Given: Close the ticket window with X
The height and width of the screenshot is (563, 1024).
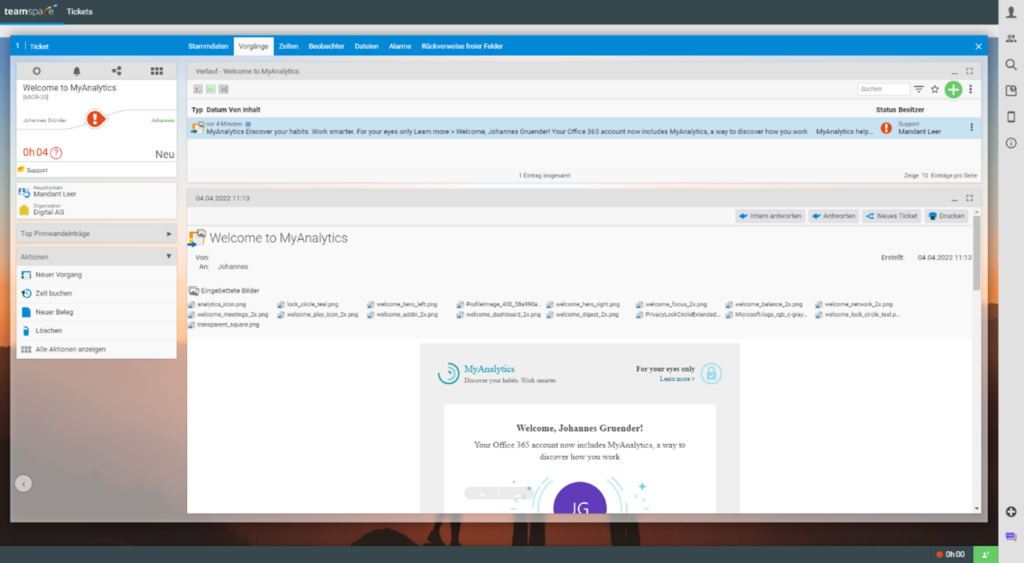Looking at the screenshot, I should (x=978, y=46).
